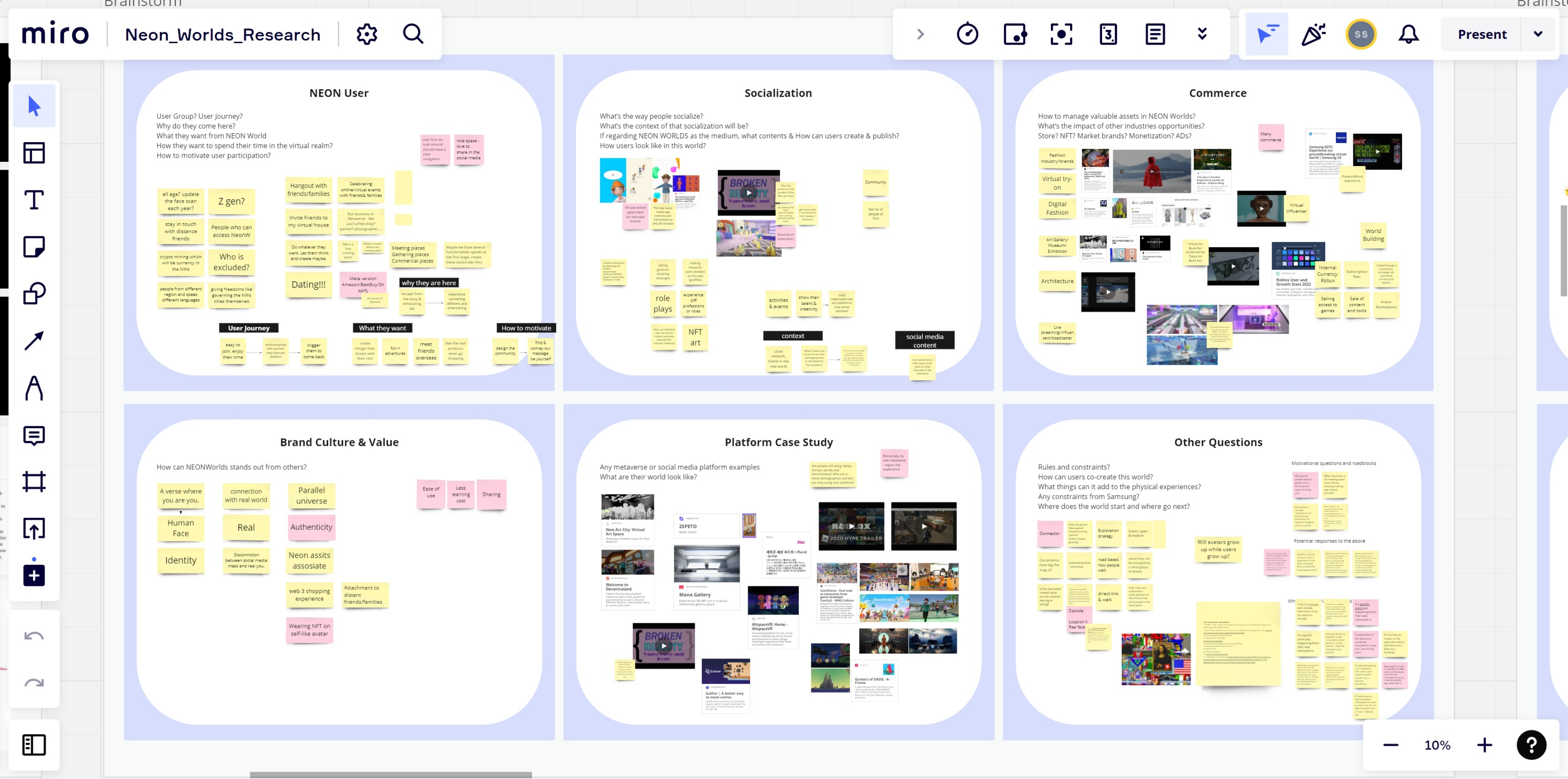This screenshot has height=779, width=1568.
Task: Pick the Sticky note tool
Action: tap(34, 247)
